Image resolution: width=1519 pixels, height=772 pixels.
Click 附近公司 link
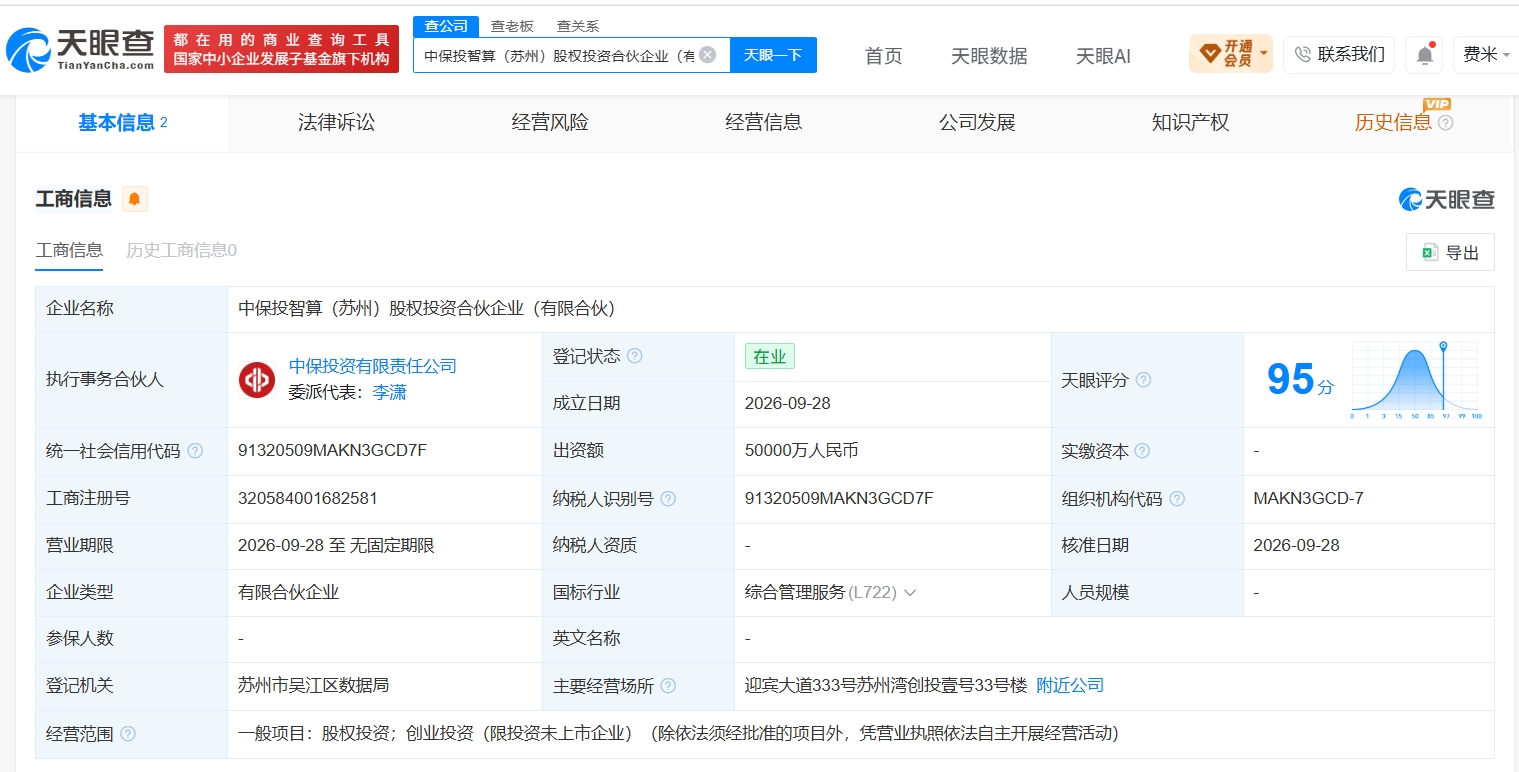coord(1070,686)
